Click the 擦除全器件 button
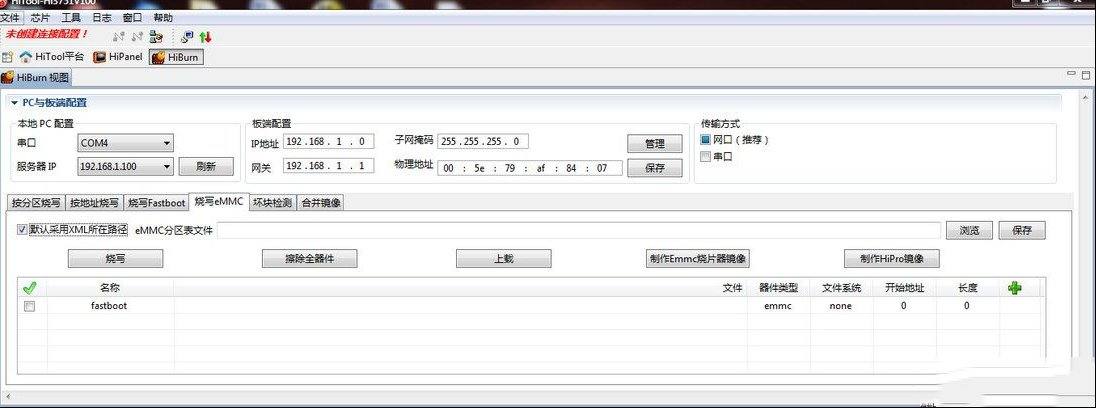 point(310,258)
